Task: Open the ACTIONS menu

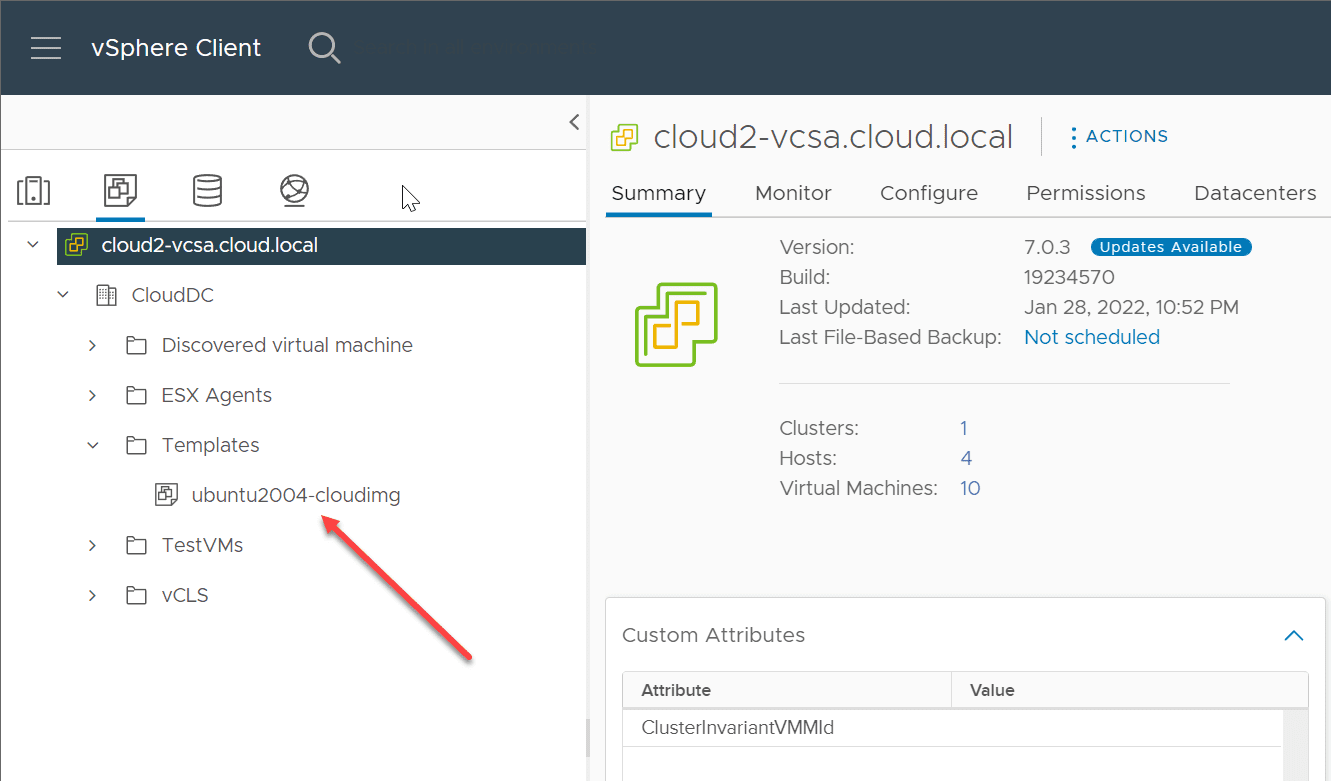Action: [x=1118, y=136]
